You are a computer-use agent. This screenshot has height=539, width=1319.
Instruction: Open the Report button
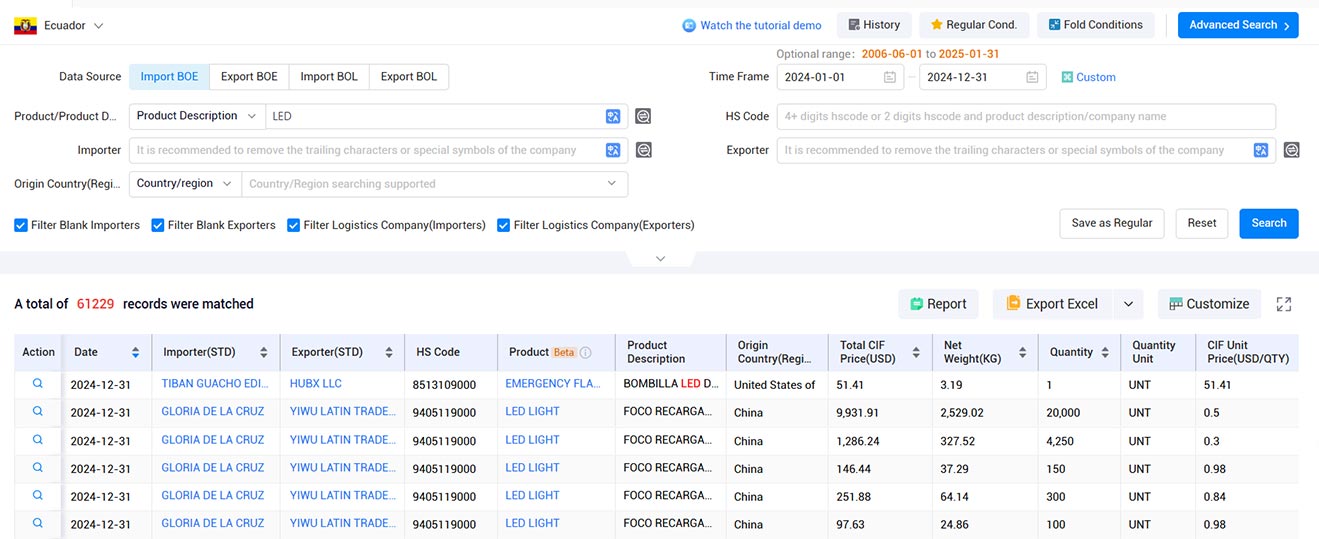click(x=939, y=304)
